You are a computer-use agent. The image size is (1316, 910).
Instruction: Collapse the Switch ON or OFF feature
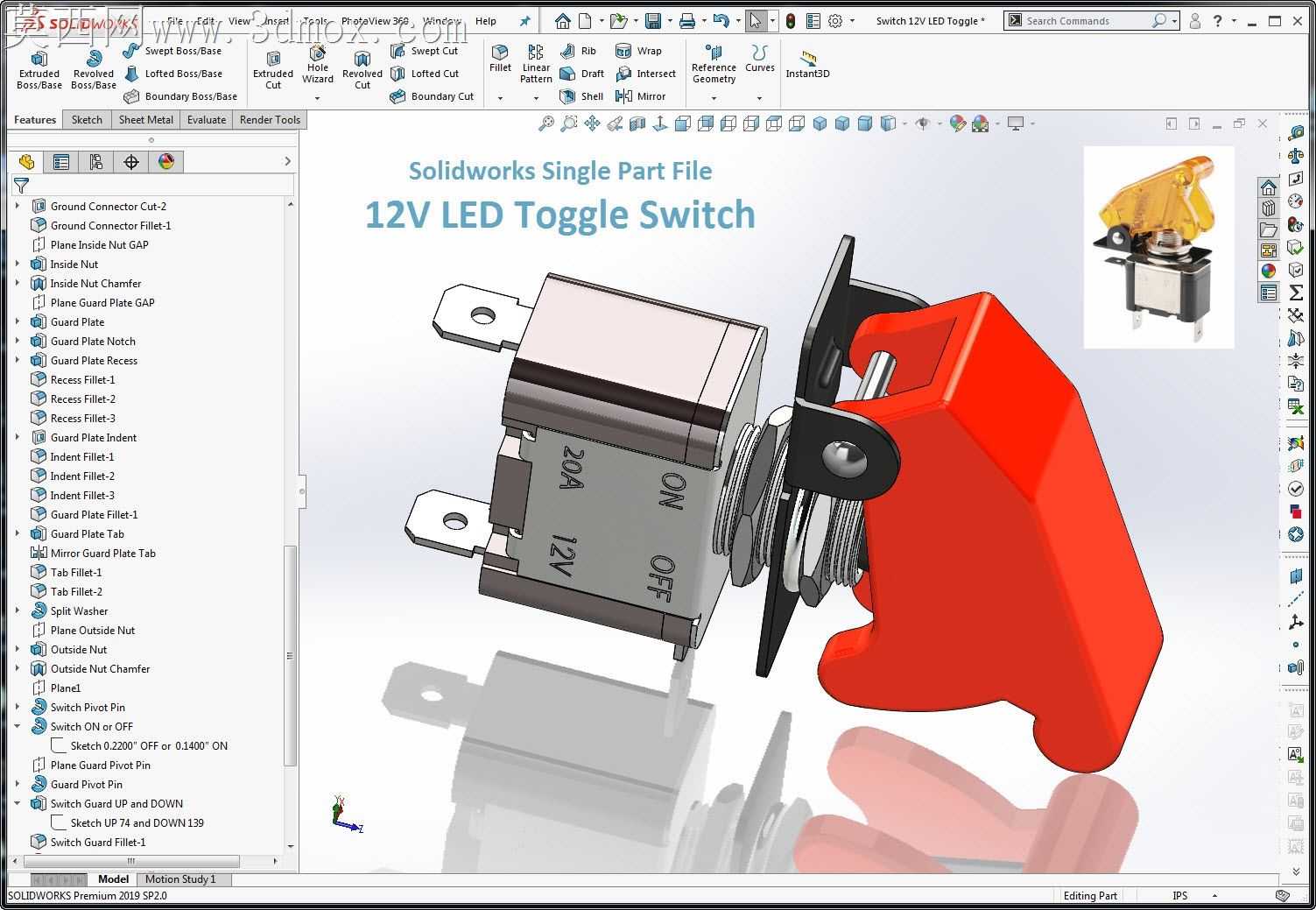click(x=18, y=726)
